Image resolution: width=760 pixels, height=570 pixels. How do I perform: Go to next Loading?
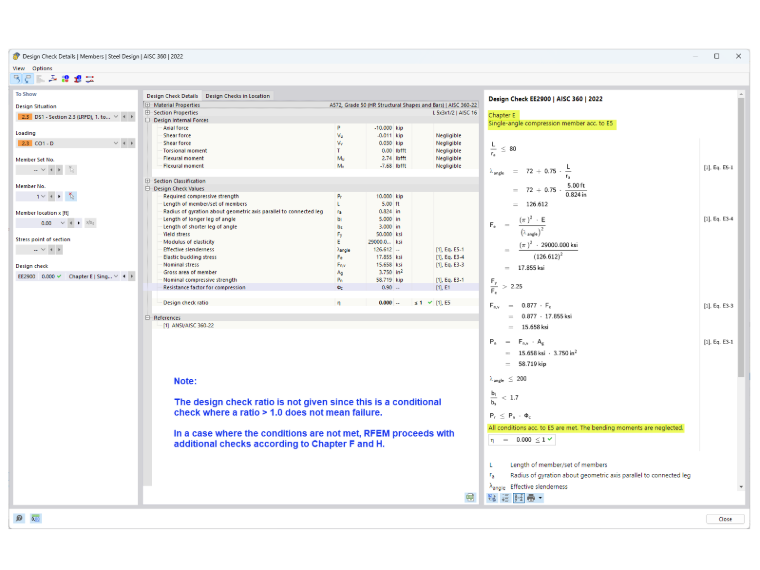[131, 143]
